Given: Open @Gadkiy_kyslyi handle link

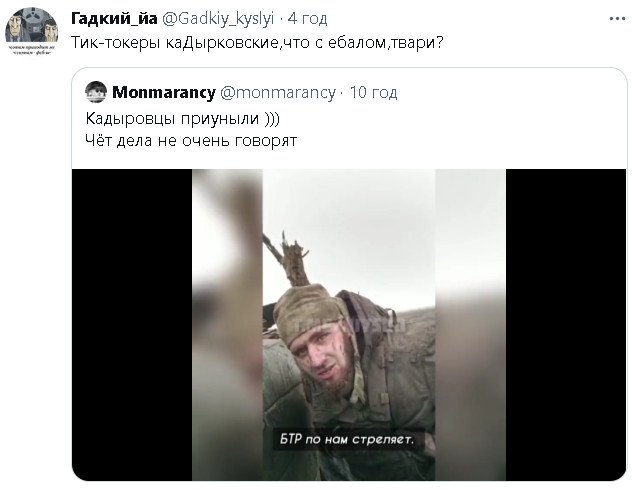Looking at the screenshot, I should [218, 19].
